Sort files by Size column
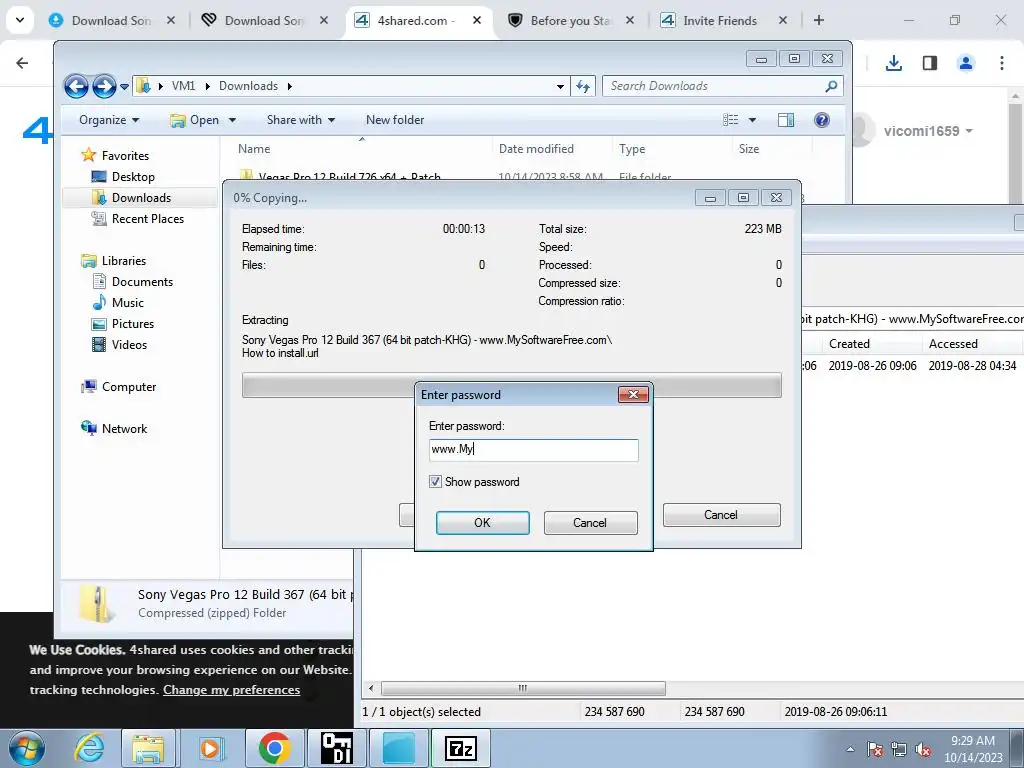1024x768 pixels. point(748,149)
